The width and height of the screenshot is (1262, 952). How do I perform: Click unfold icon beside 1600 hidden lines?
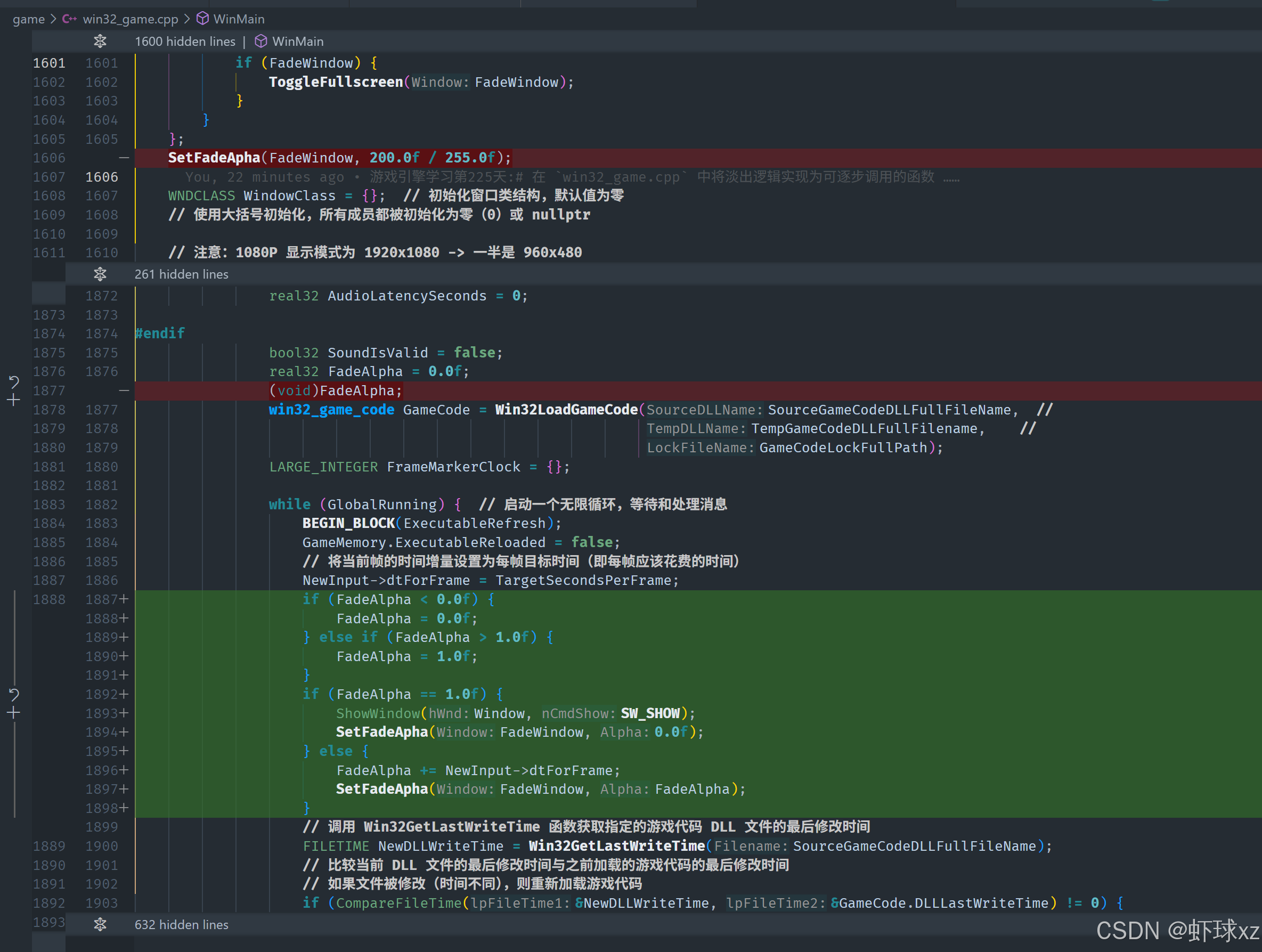100,41
